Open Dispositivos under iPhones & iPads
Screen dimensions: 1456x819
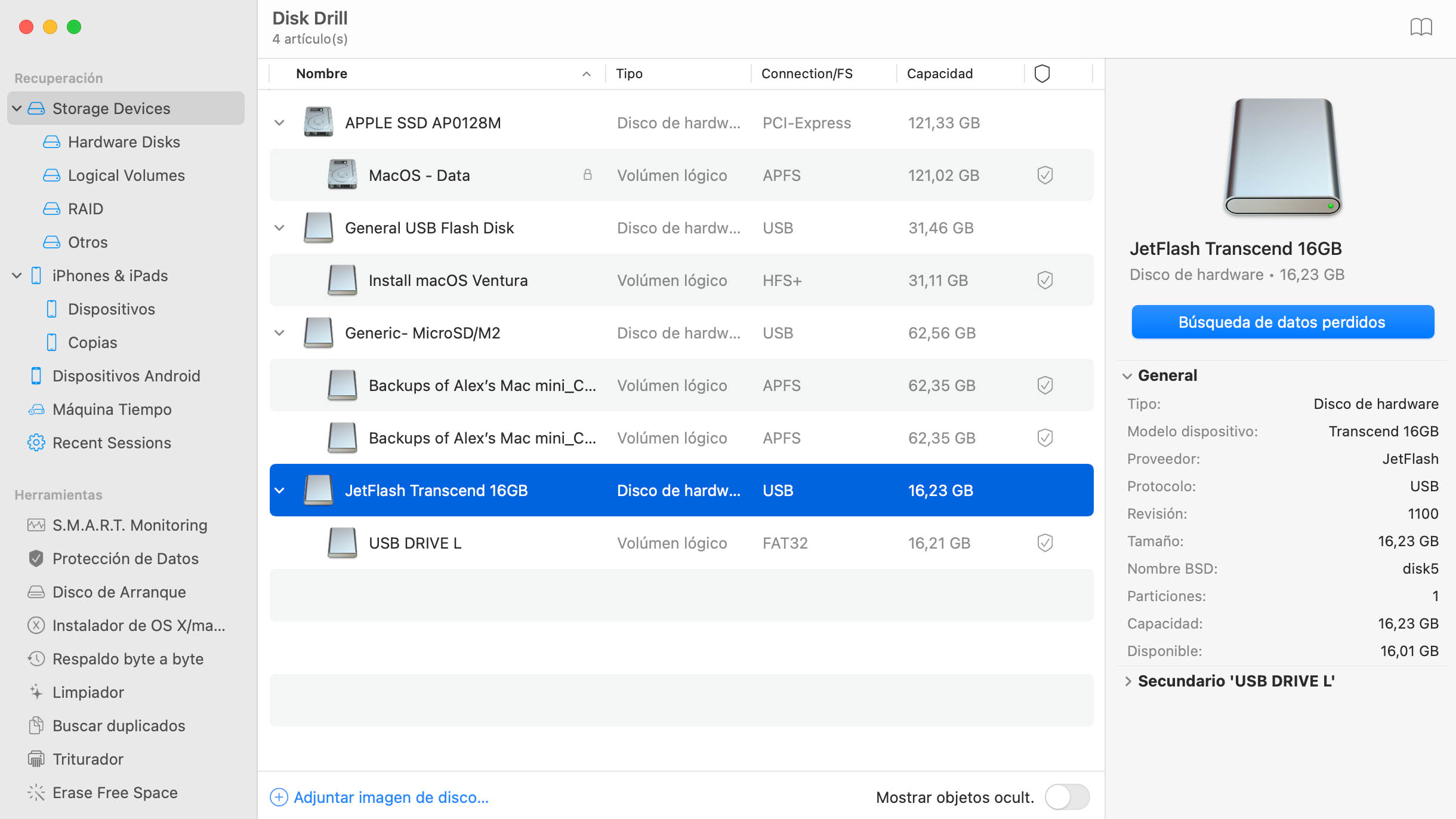(112, 309)
